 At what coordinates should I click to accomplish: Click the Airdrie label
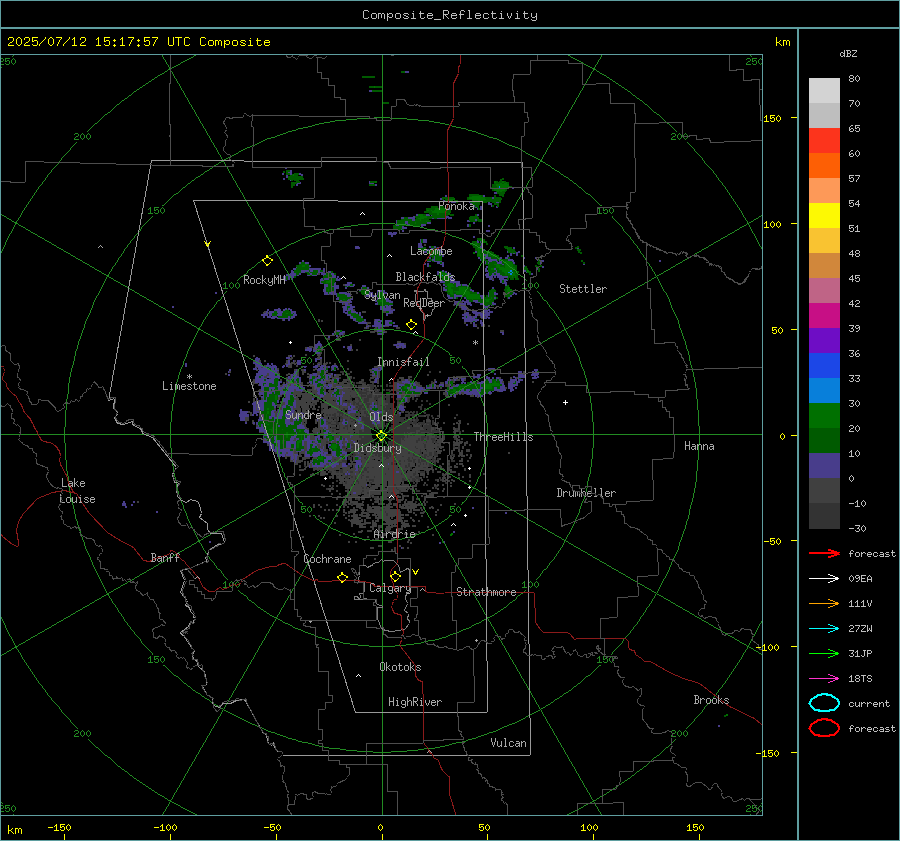point(394,534)
